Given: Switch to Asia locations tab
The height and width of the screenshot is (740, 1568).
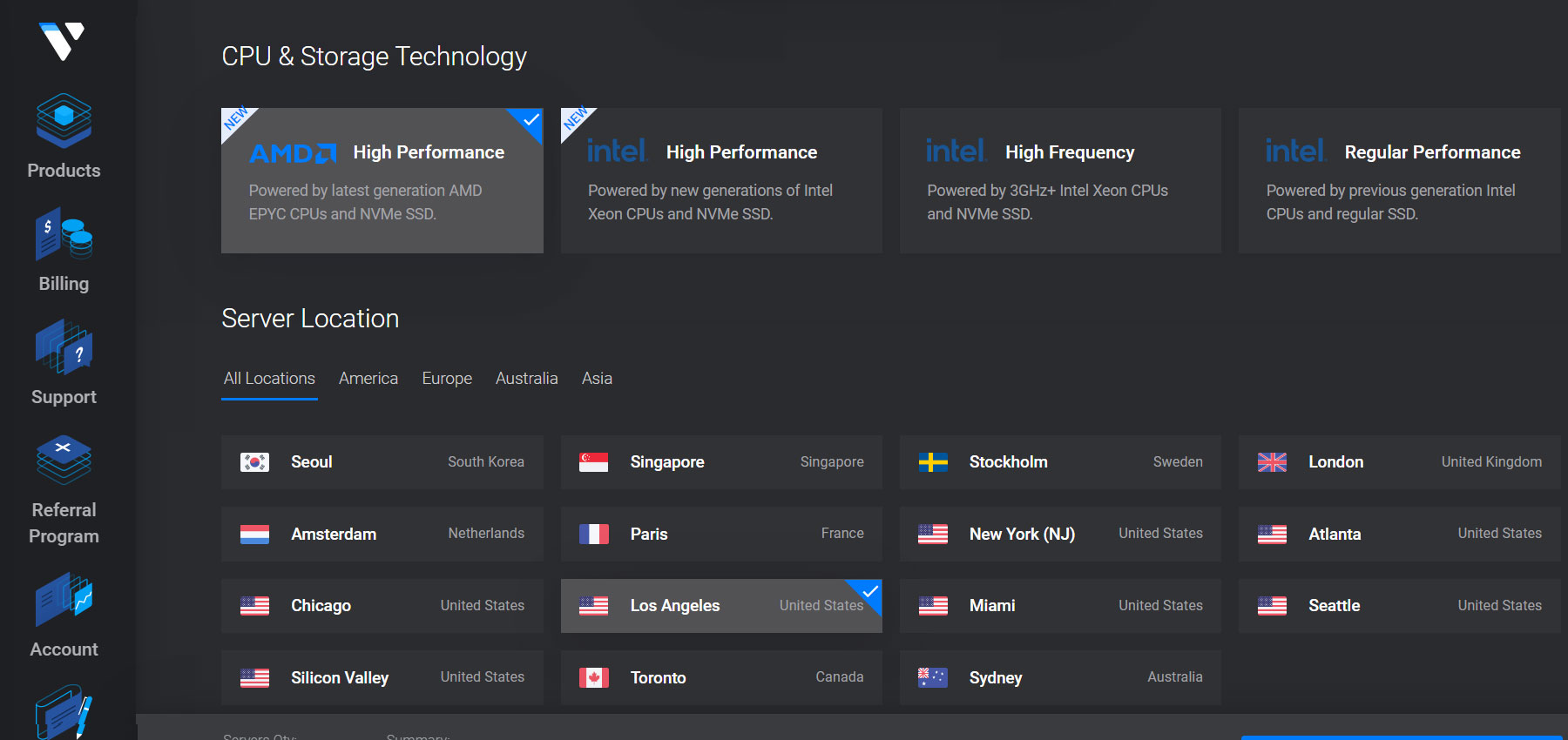Looking at the screenshot, I should point(598,379).
